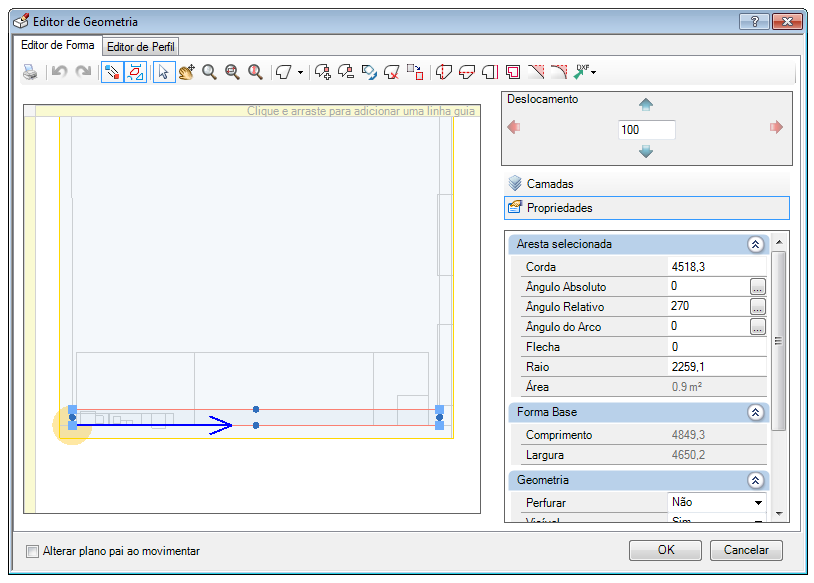Open the shape tool dropdown arrow
Image resolution: width=814 pixels, height=583 pixels.
300,72
